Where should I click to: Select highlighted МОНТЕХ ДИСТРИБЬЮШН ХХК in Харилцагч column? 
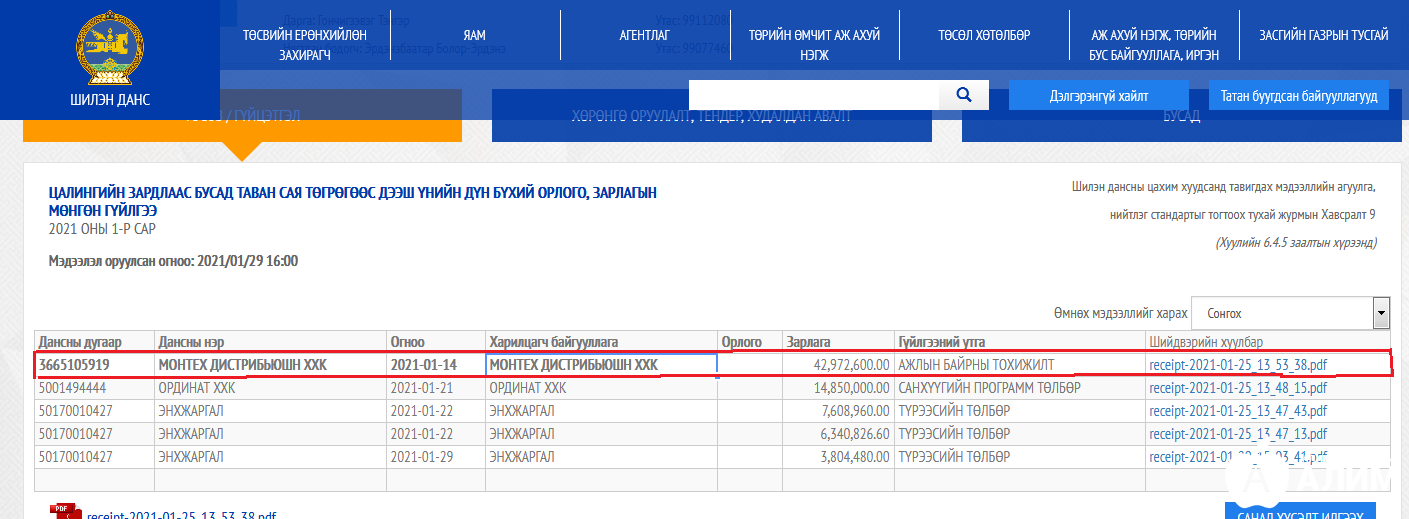[x=601, y=365]
